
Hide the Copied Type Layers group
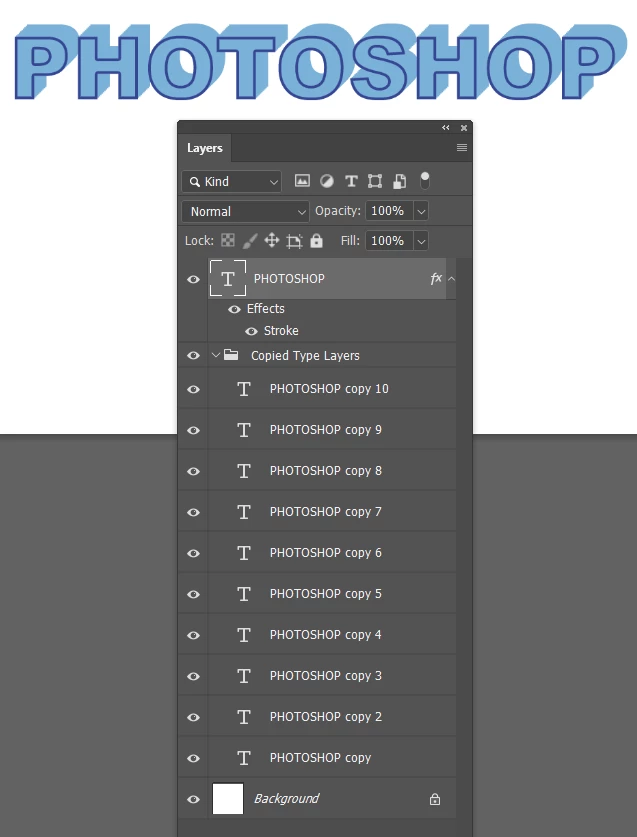pyautogui.click(x=193, y=356)
